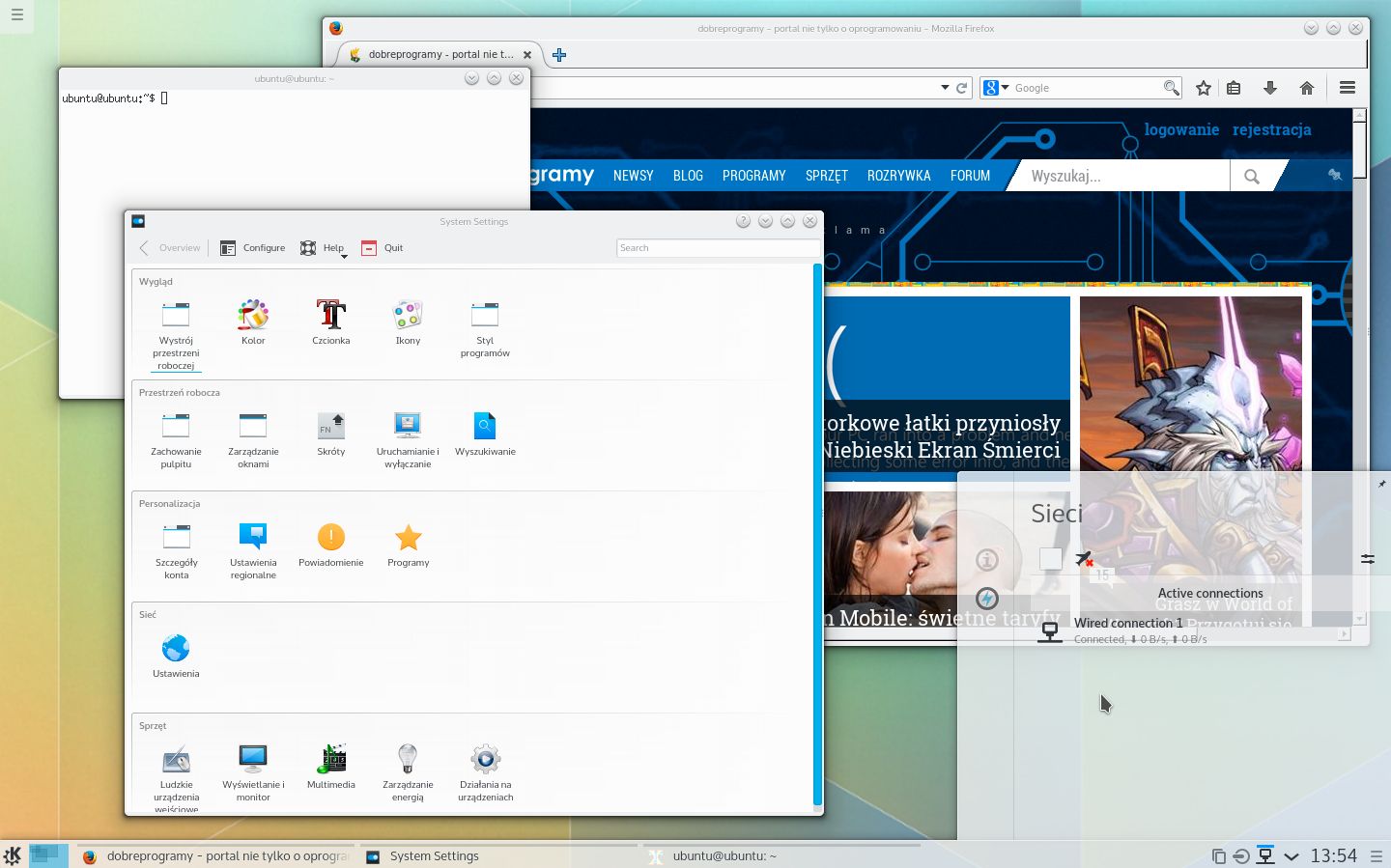Open Ustawienia regionalne settings
The width and height of the screenshot is (1391, 868).
pyautogui.click(x=253, y=550)
